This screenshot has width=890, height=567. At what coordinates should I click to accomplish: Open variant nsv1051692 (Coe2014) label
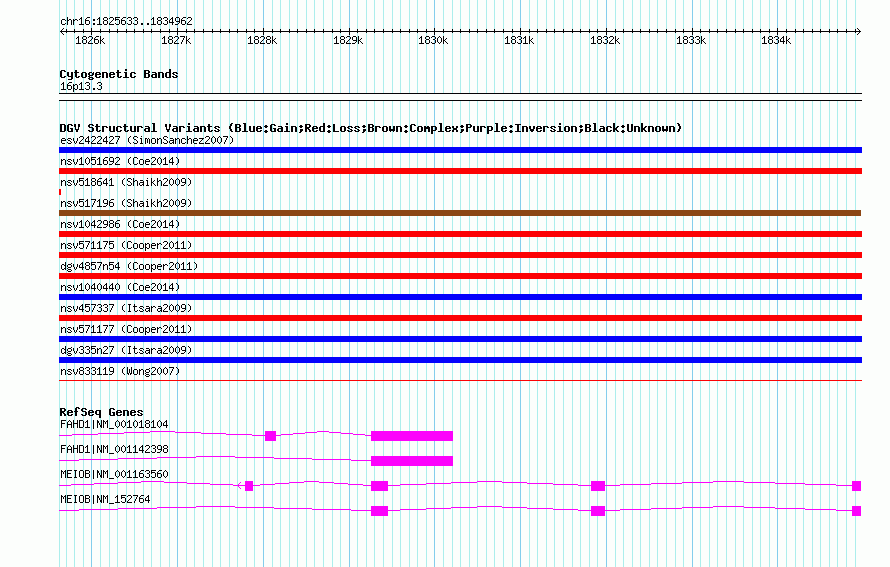tap(120, 161)
